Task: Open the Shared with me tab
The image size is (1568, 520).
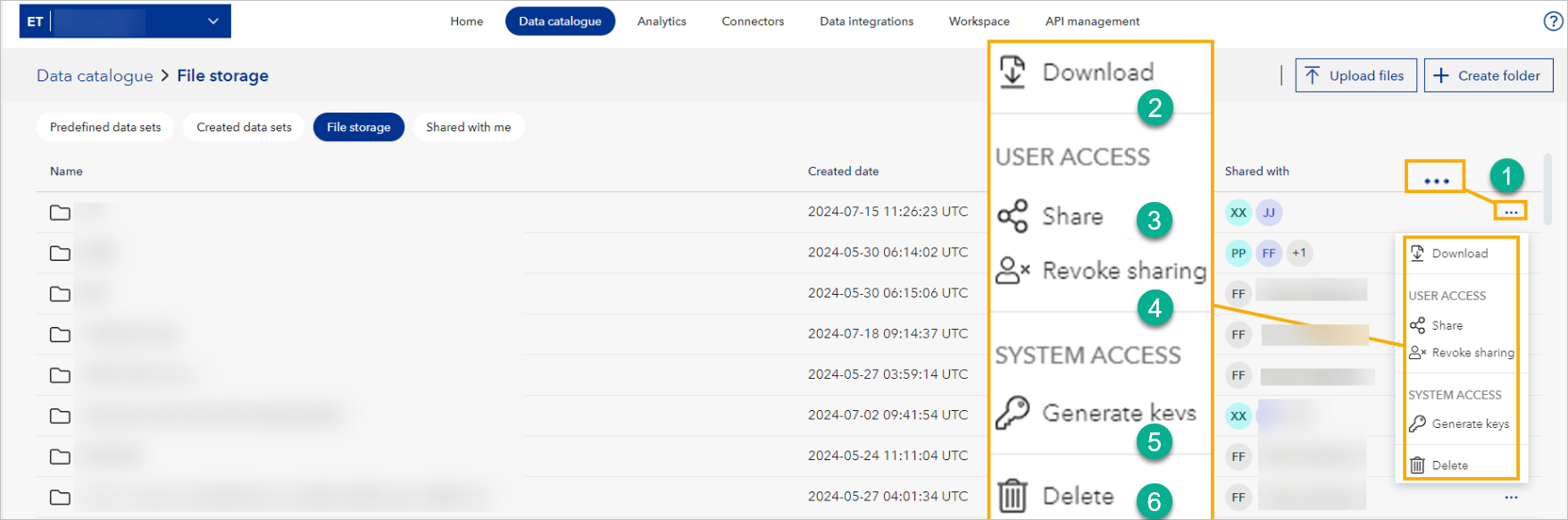Action: coord(468,127)
